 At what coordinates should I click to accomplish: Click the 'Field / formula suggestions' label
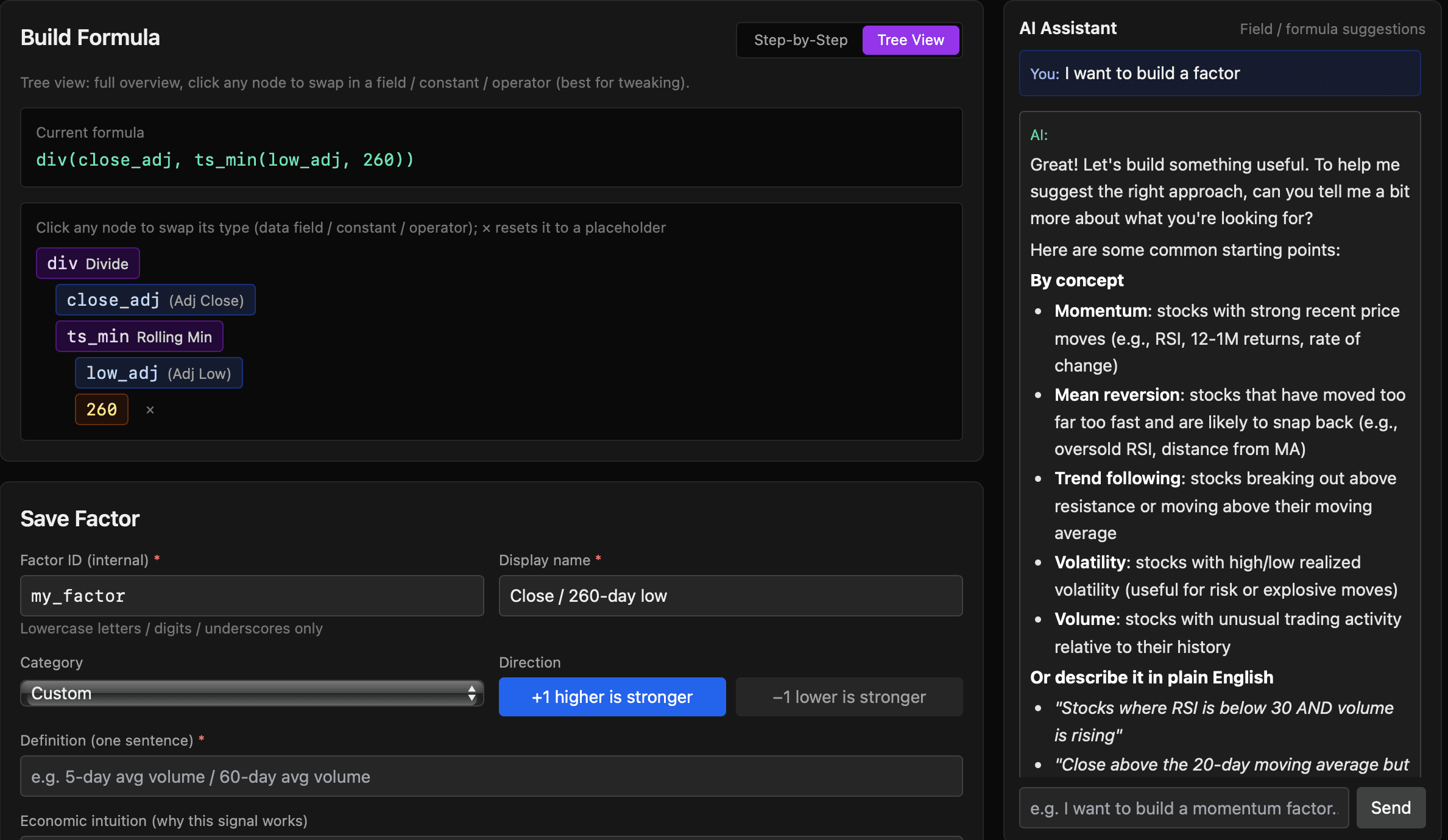click(1332, 29)
